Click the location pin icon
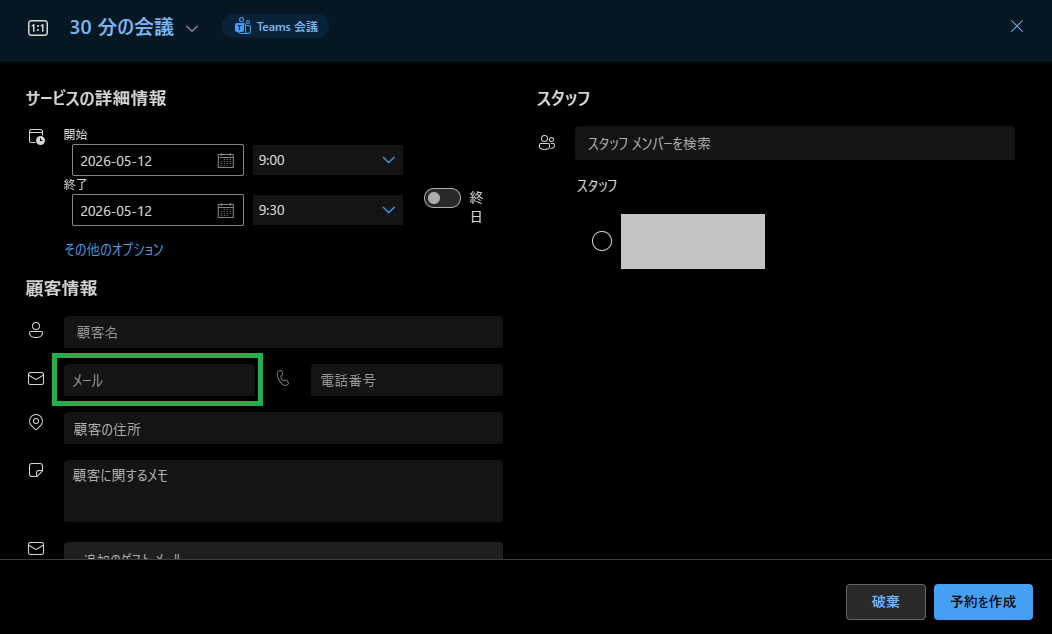This screenshot has height=634, width=1052. [36, 422]
